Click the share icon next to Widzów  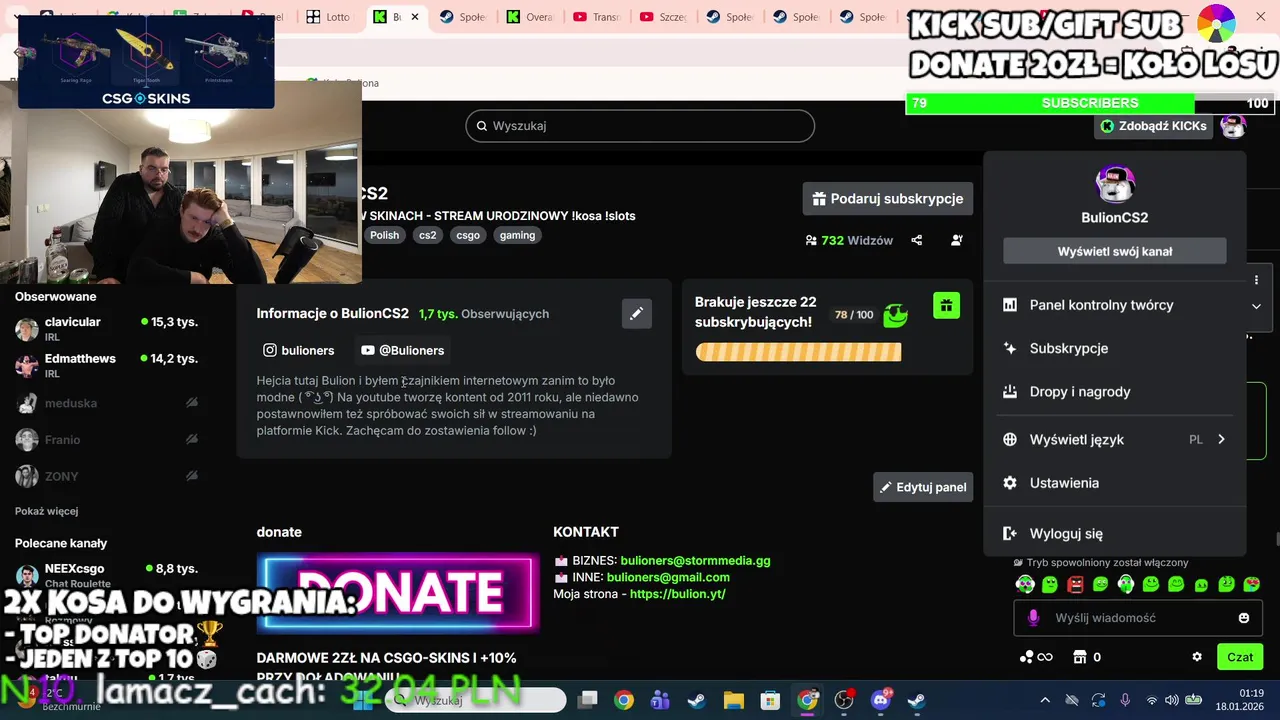coord(916,240)
